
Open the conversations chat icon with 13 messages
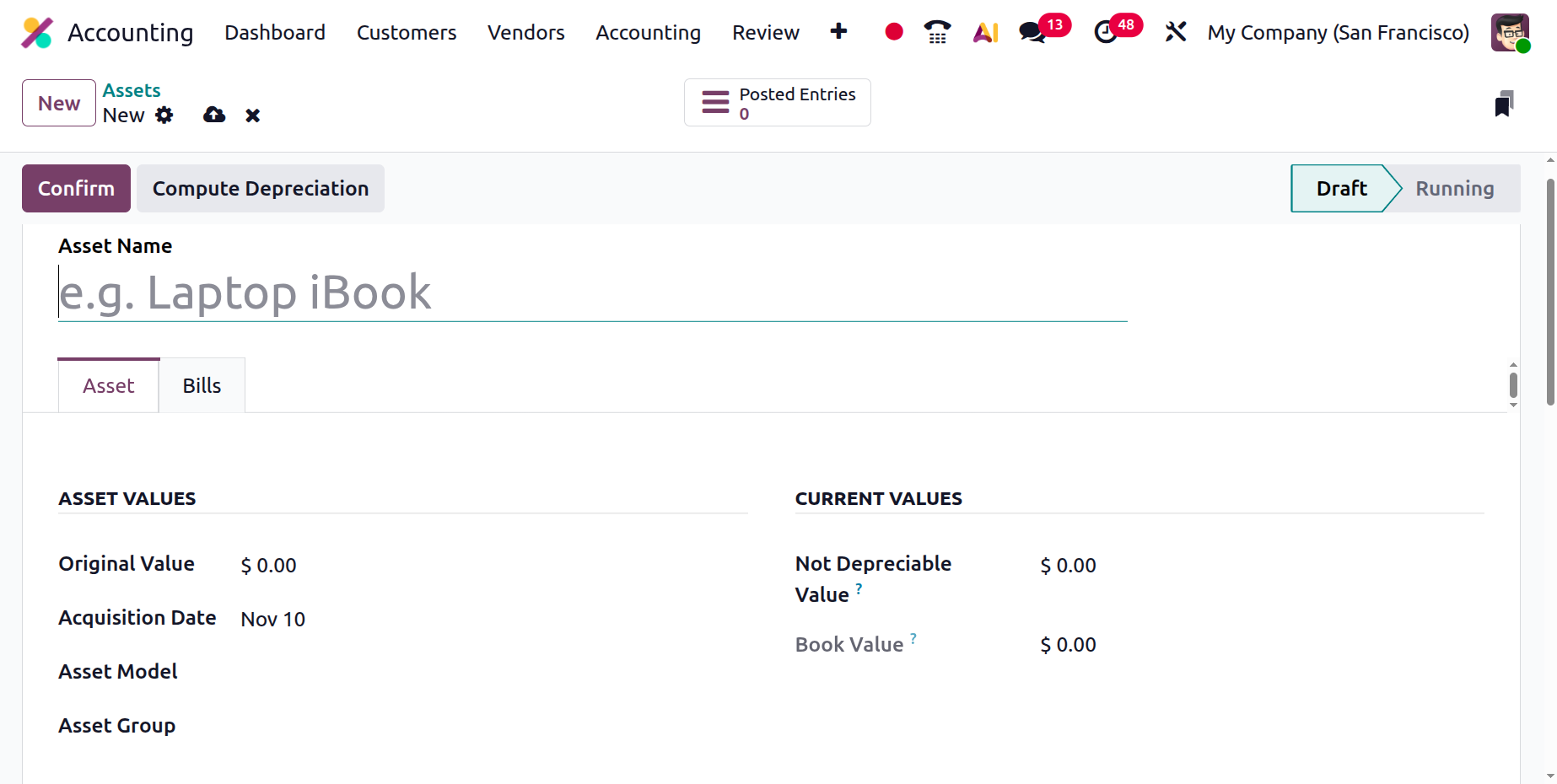(x=1032, y=33)
